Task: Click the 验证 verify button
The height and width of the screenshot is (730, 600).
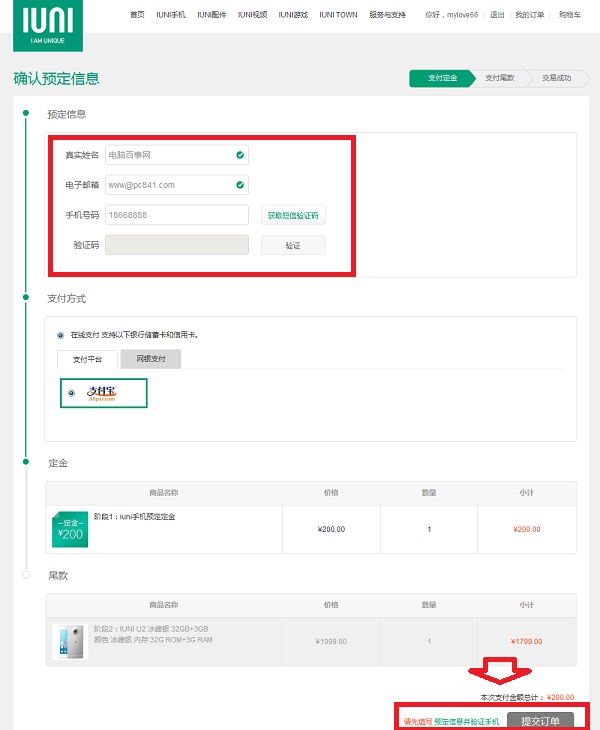Action: coord(293,245)
